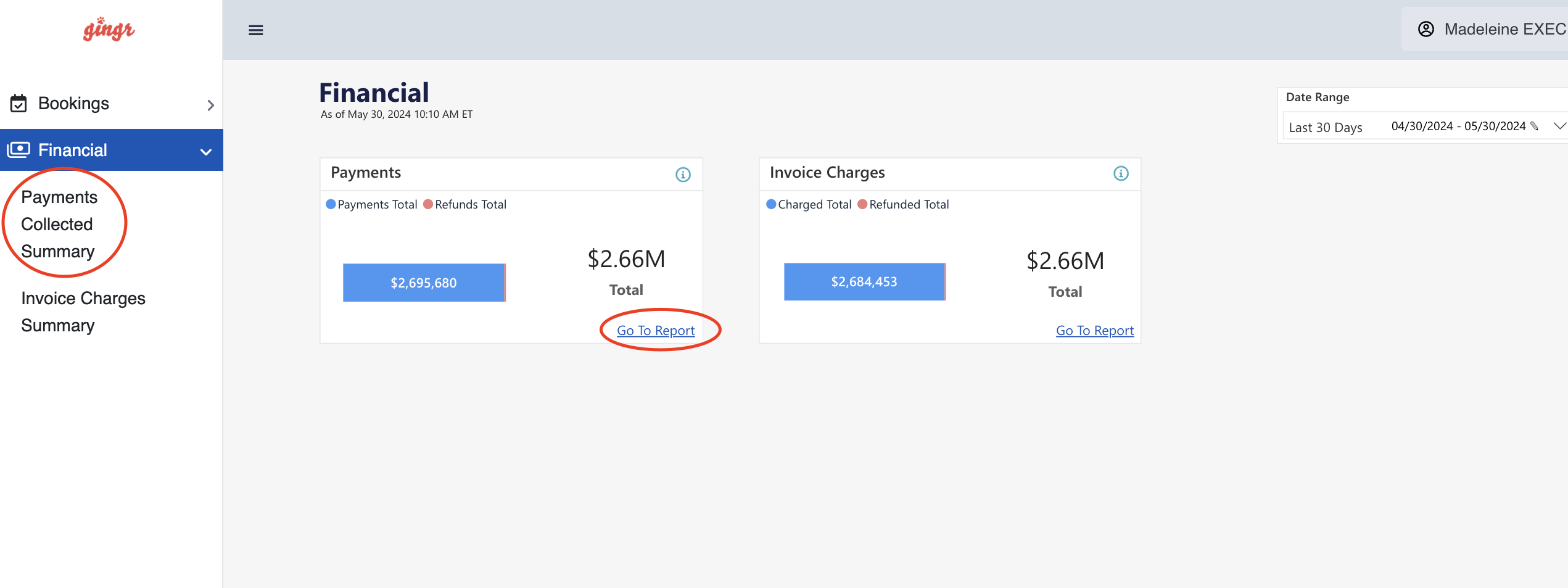Open the Payments info icon
Screen dimensions: 1568x588
coord(683,175)
